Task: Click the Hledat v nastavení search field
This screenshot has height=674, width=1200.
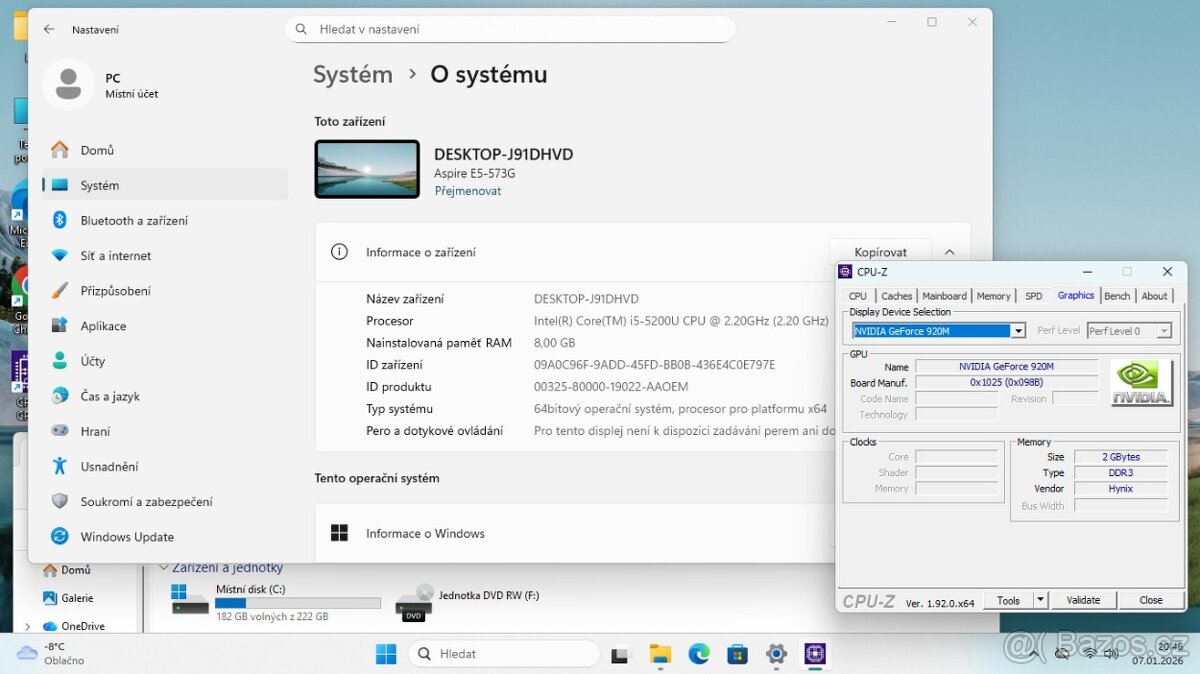Action: (x=510, y=29)
